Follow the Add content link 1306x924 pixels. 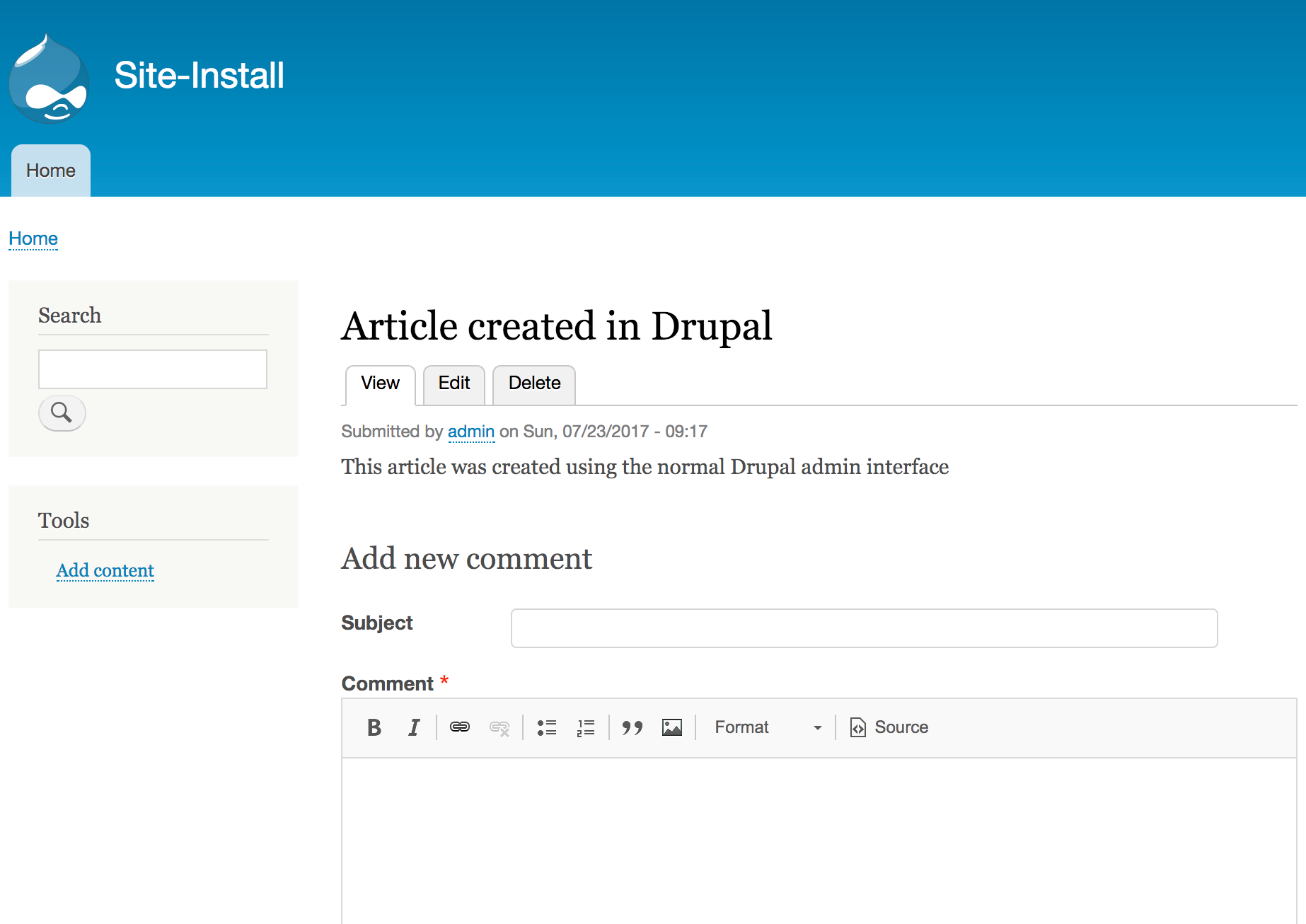pos(105,570)
